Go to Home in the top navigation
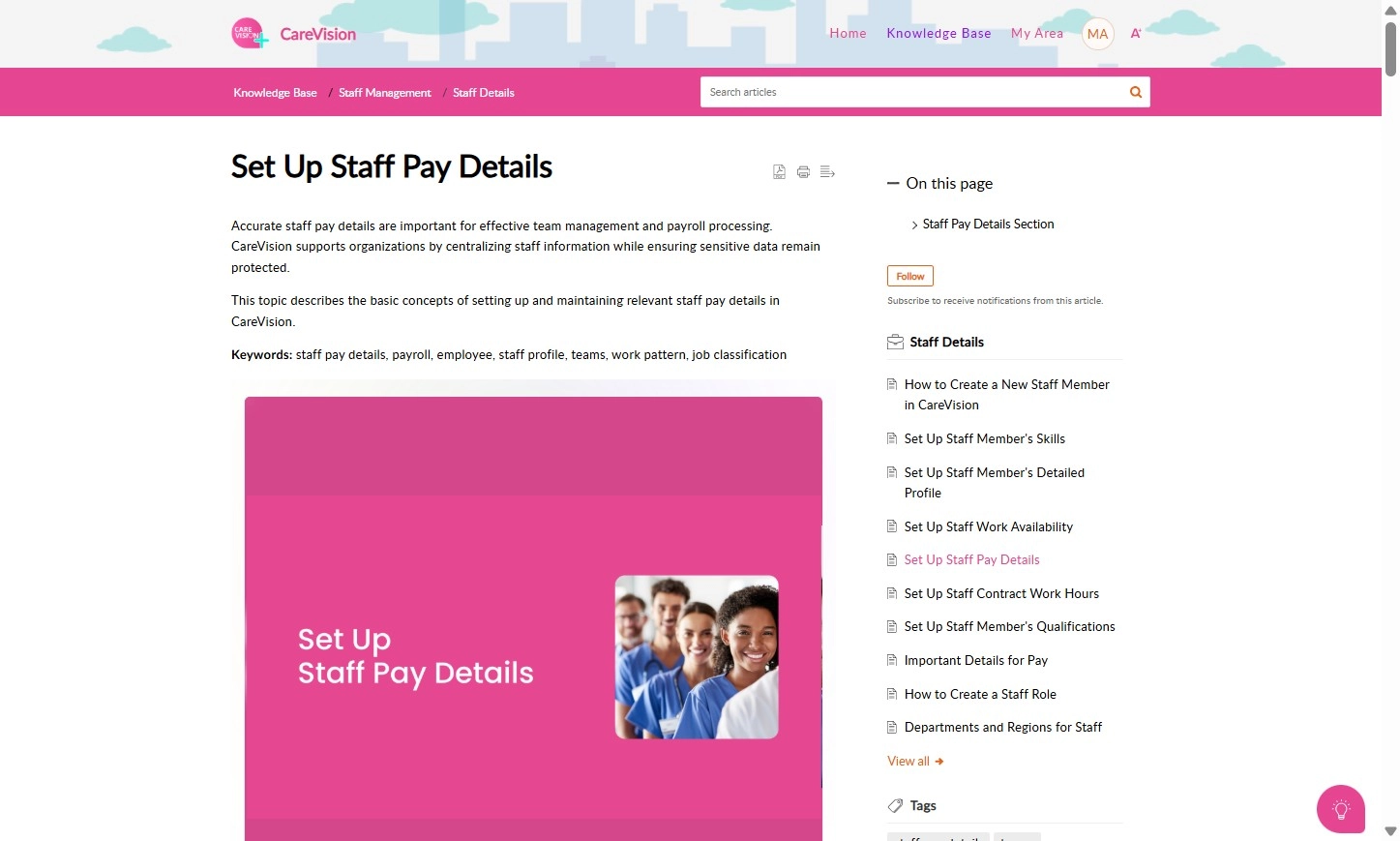This screenshot has height=841, width=1400. click(x=848, y=33)
